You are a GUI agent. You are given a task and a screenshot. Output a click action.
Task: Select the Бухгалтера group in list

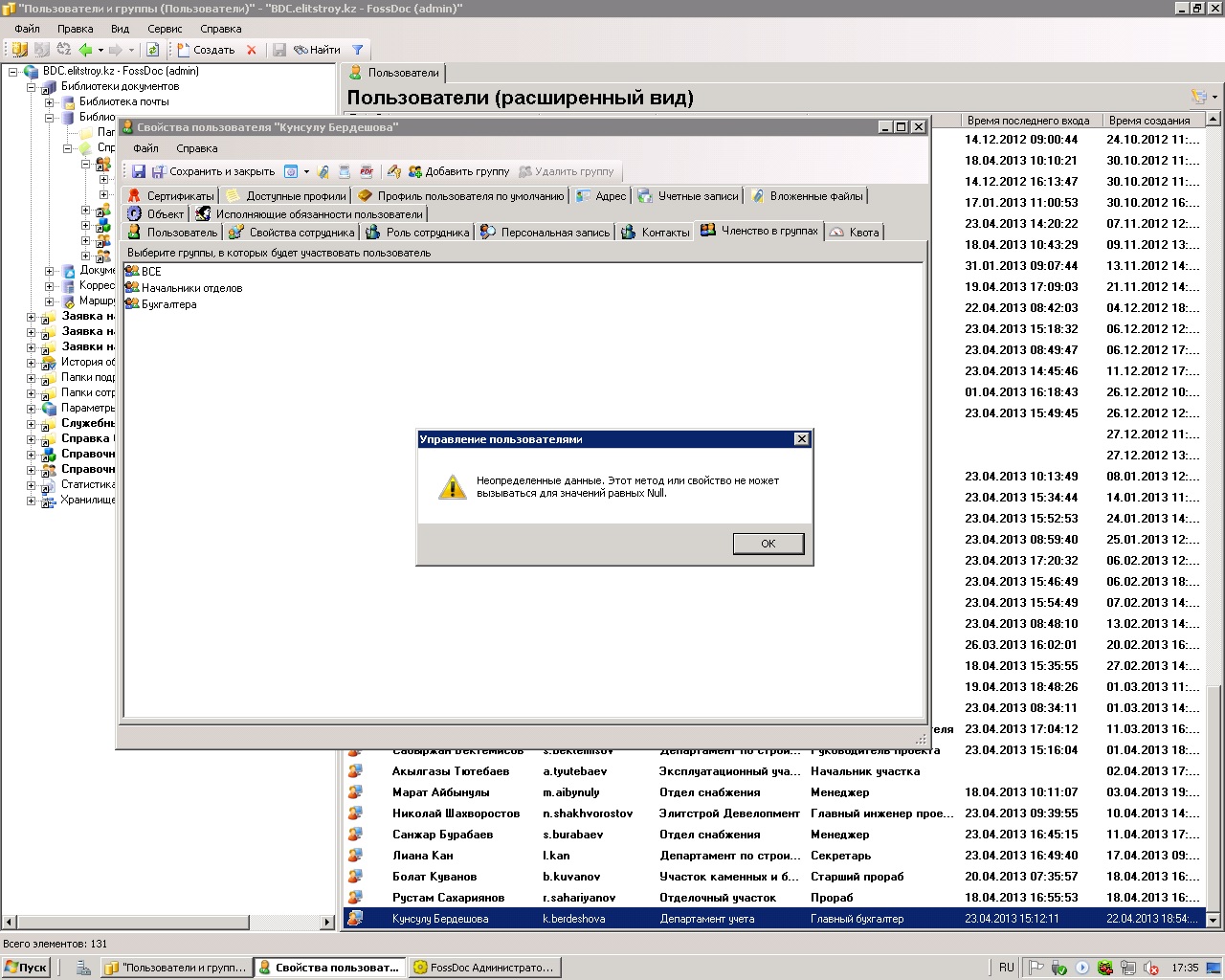coord(168,304)
